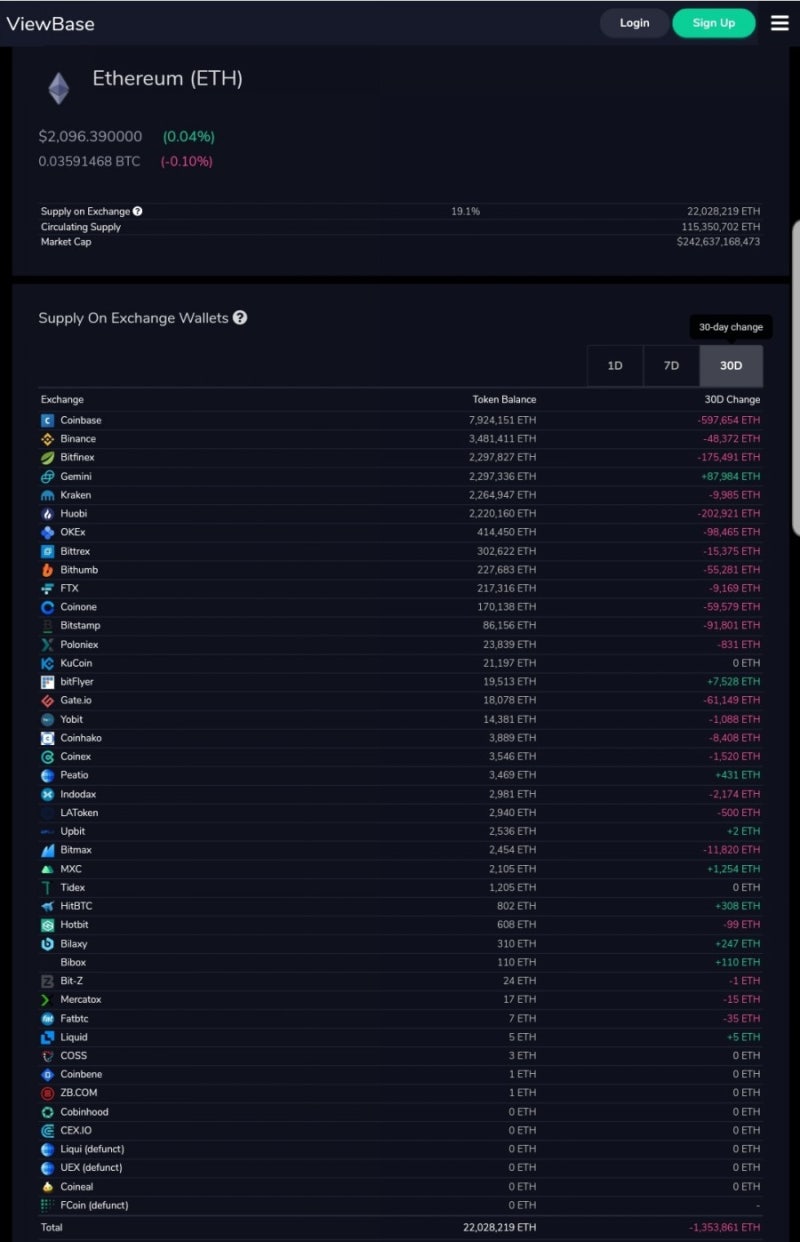Open the ViewBase home link
Image resolution: width=800 pixels, height=1242 pixels.
coord(51,23)
